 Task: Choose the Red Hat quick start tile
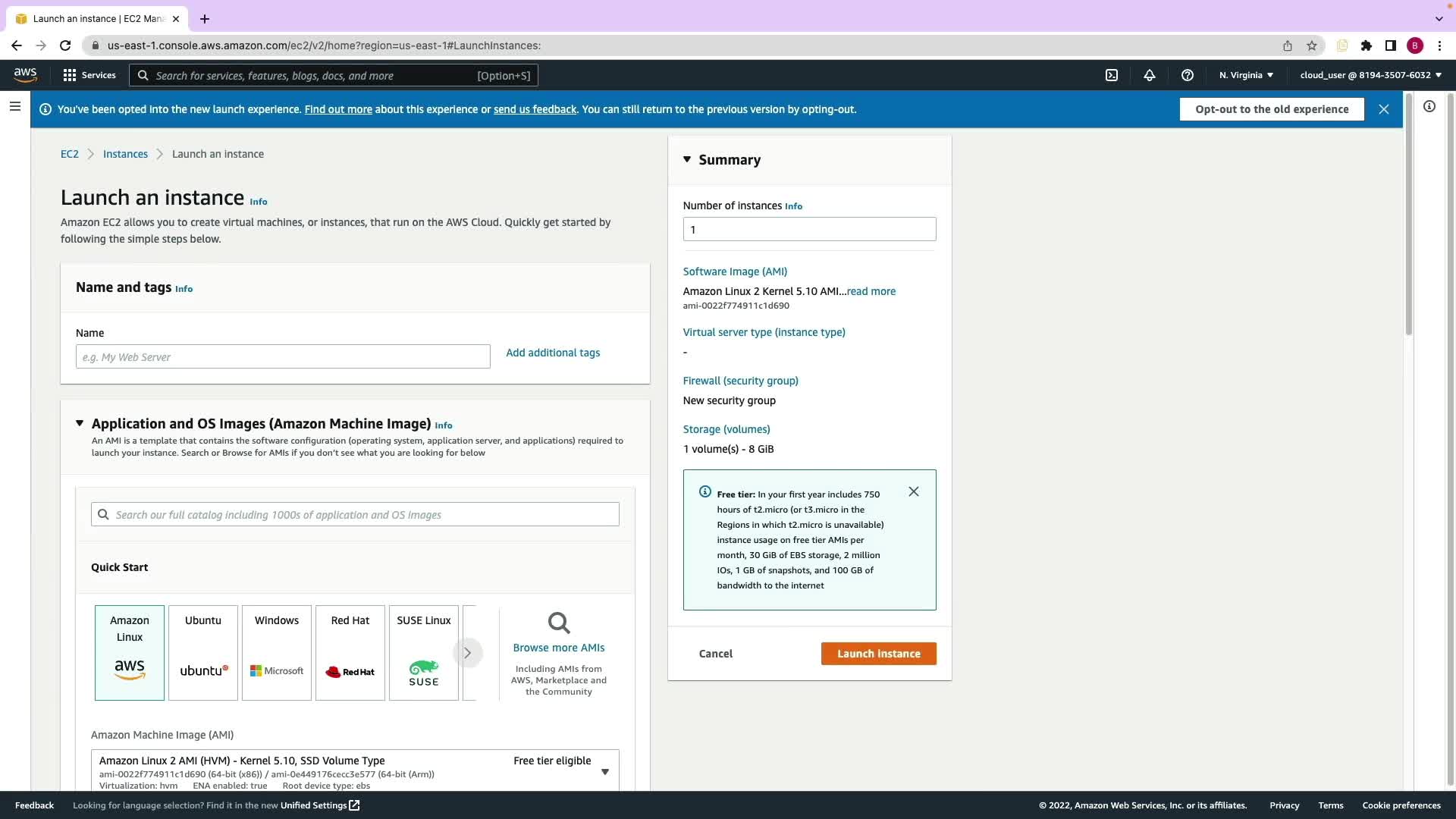pyautogui.click(x=350, y=652)
